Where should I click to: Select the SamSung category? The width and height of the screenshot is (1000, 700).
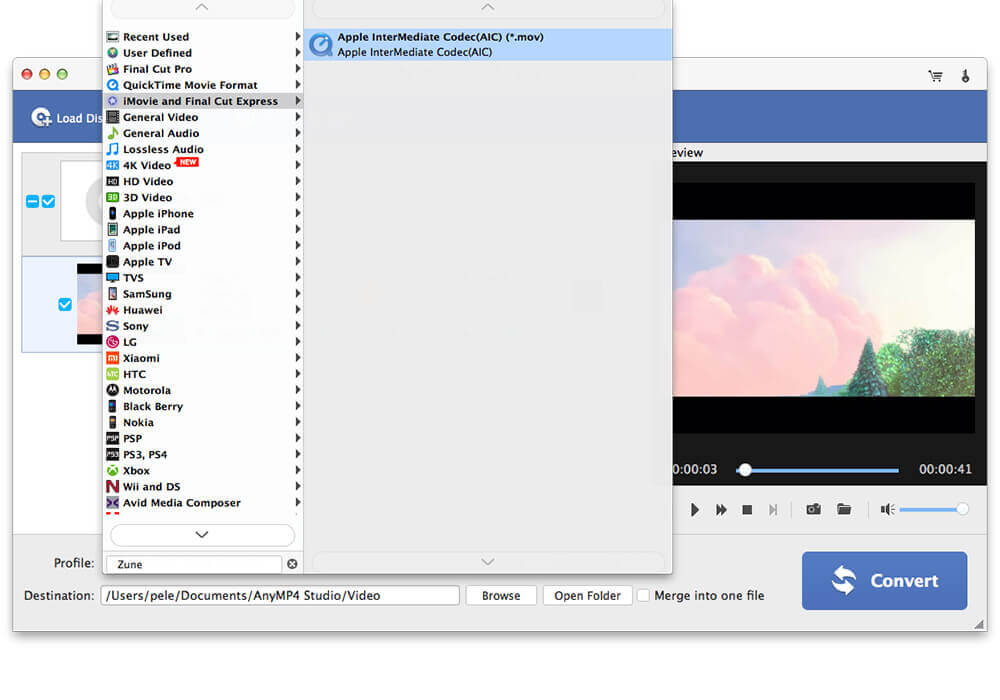click(203, 294)
